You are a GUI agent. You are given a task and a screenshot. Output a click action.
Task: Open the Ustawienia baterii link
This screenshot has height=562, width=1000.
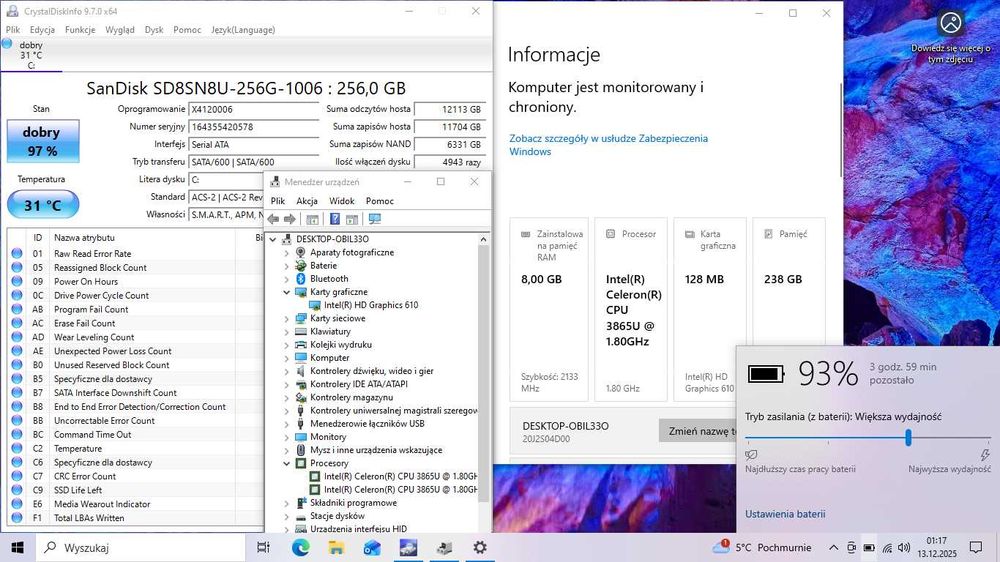click(785, 514)
